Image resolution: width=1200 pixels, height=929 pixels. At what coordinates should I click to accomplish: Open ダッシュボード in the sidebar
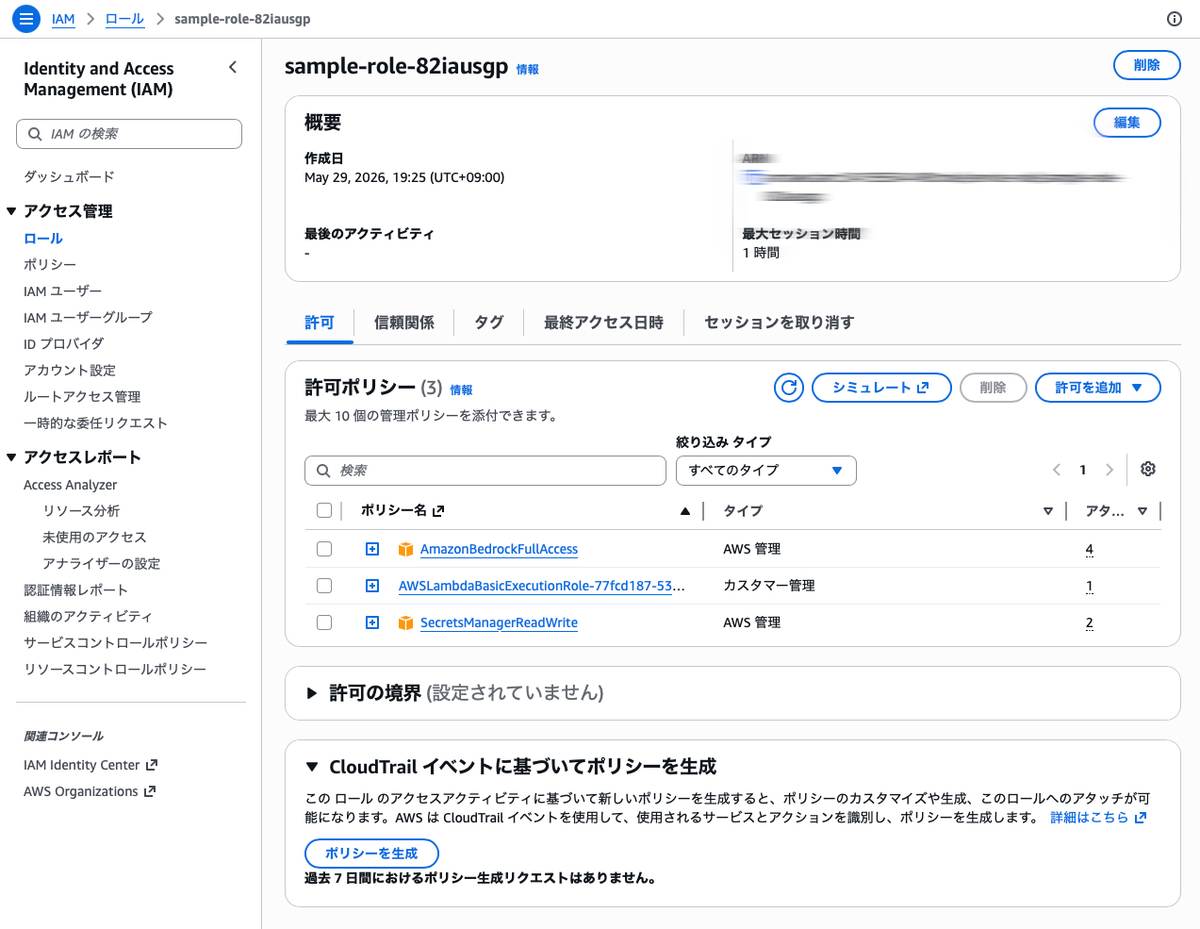pos(69,177)
